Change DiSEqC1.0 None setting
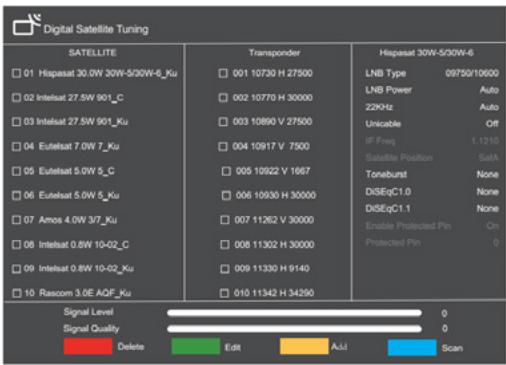The image size is (506, 365). tap(488, 192)
